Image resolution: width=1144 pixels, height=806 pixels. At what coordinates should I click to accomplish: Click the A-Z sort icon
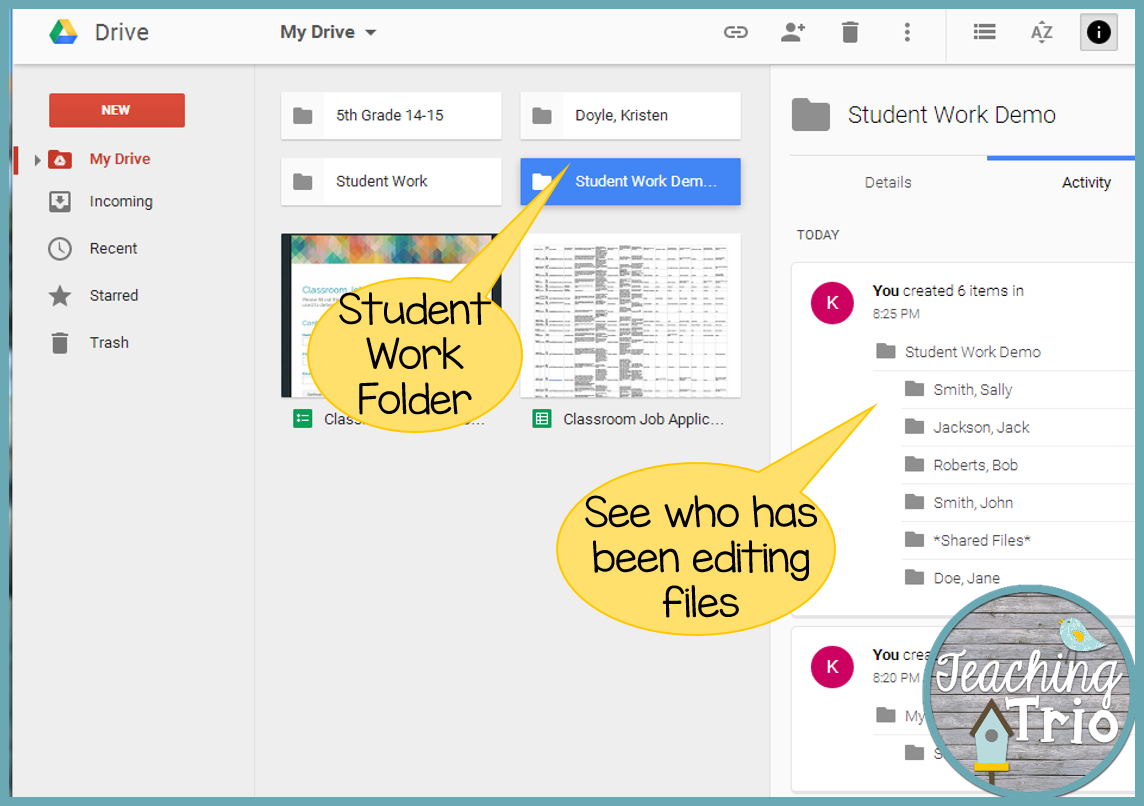[1041, 32]
